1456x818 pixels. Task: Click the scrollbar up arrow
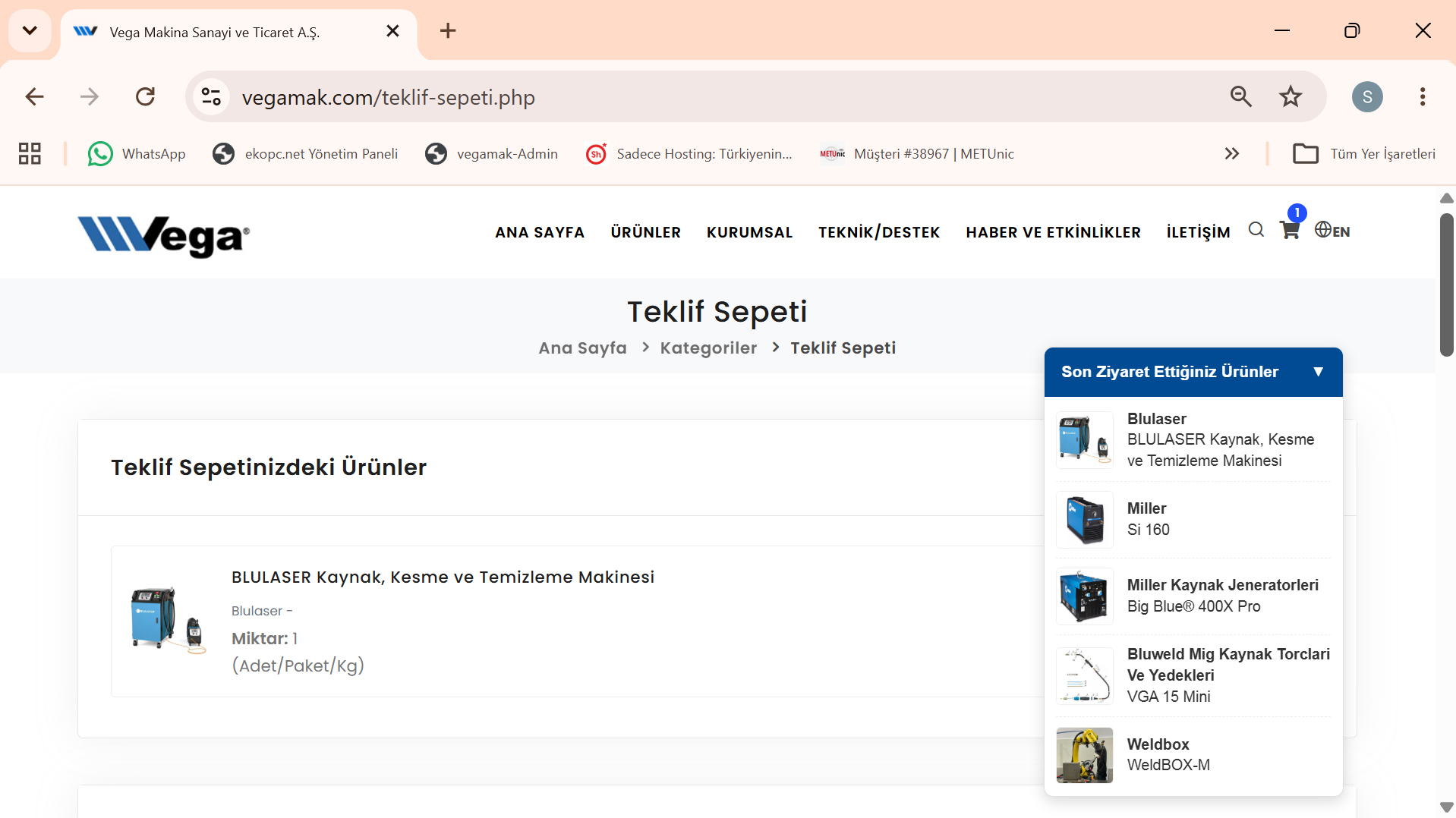[1447, 198]
